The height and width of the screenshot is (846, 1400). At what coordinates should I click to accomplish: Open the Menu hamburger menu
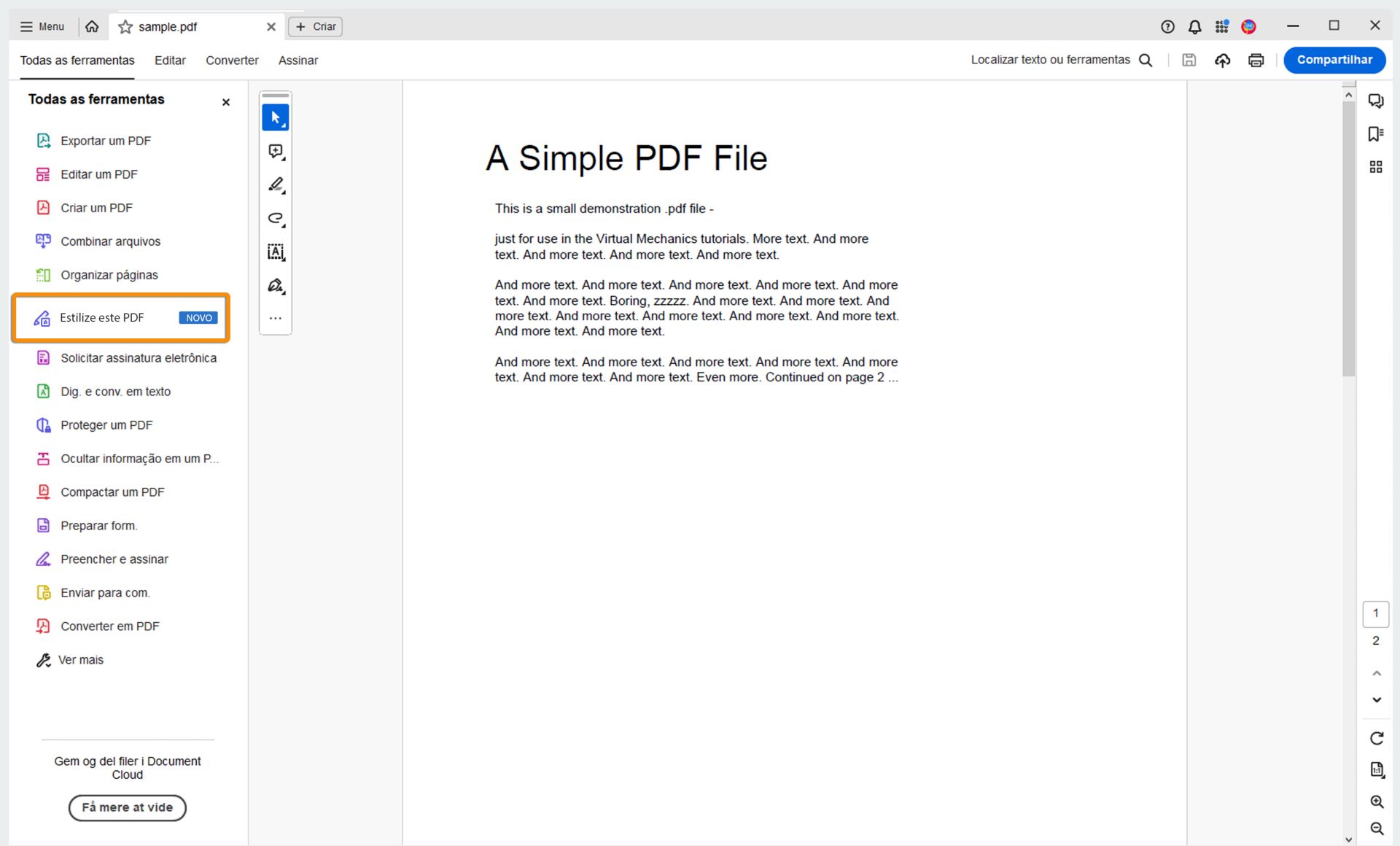[x=42, y=27]
